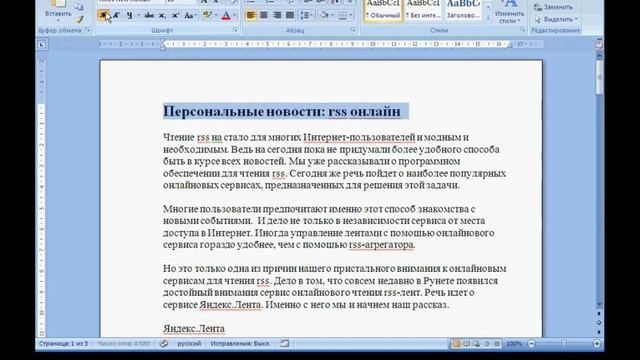Click the Select Browse Object button

pos(599,322)
